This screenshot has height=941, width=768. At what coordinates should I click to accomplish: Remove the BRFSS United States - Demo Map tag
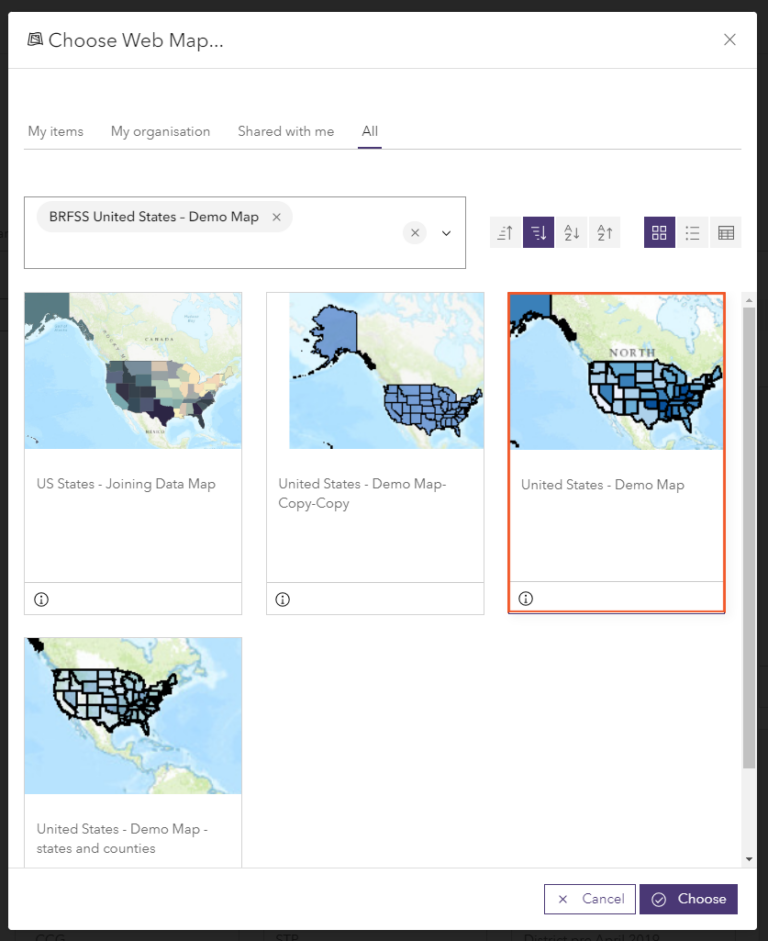tap(277, 217)
